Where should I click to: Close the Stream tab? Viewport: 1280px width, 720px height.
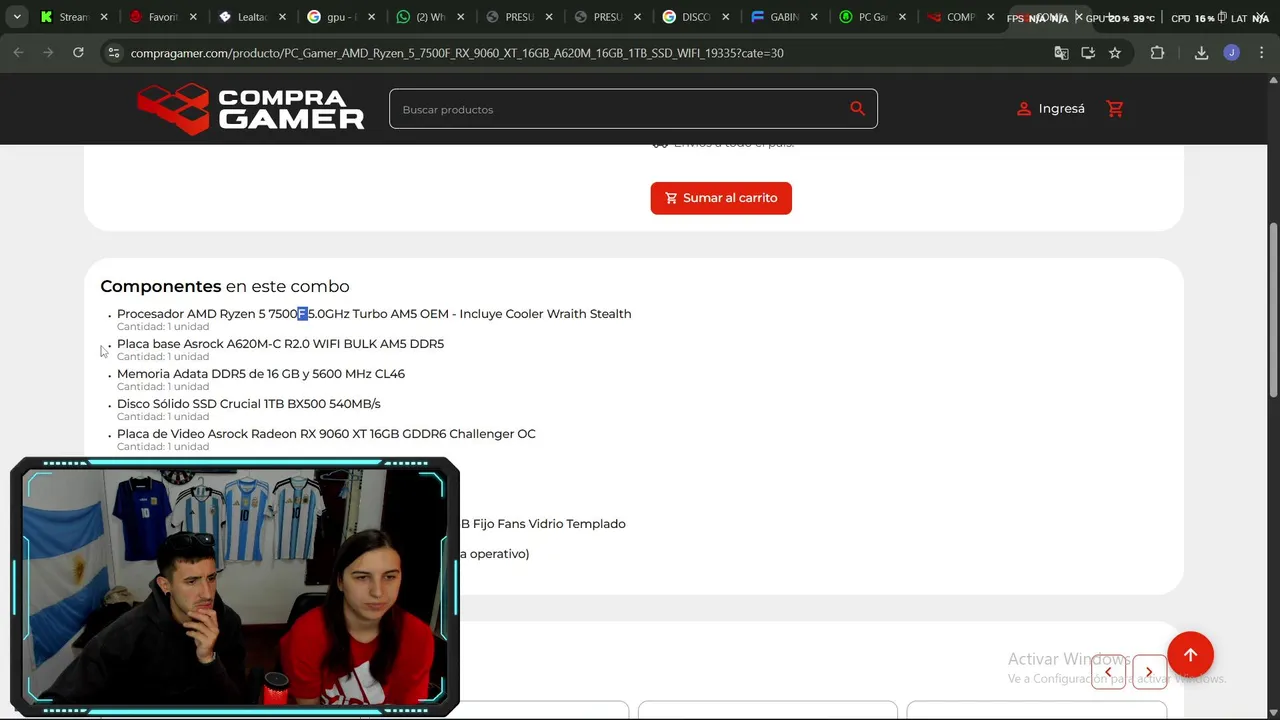click(x=104, y=17)
